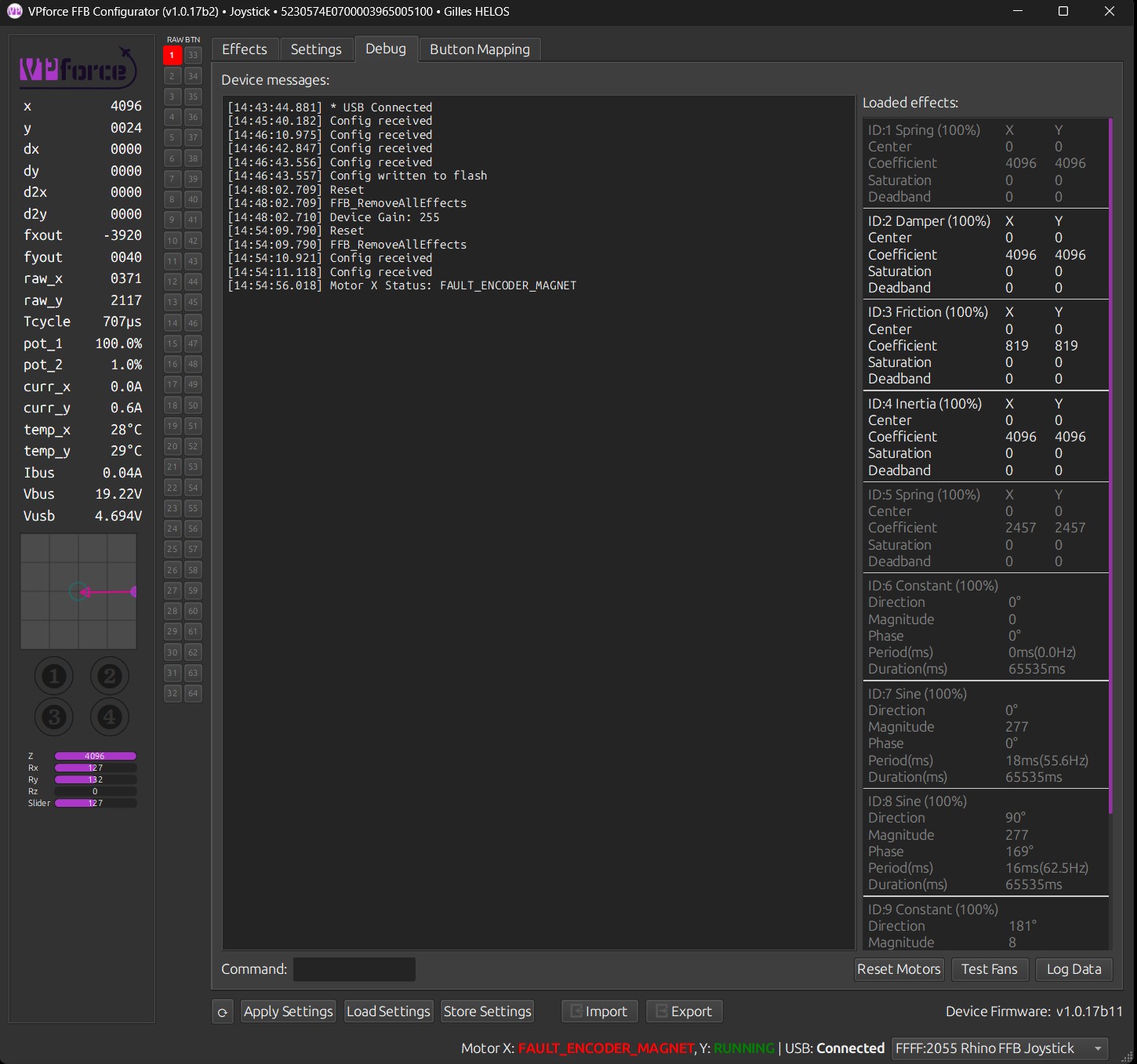This screenshot has height=1064, width=1137.
Task: Switch to the Effects tab
Action: (245, 49)
